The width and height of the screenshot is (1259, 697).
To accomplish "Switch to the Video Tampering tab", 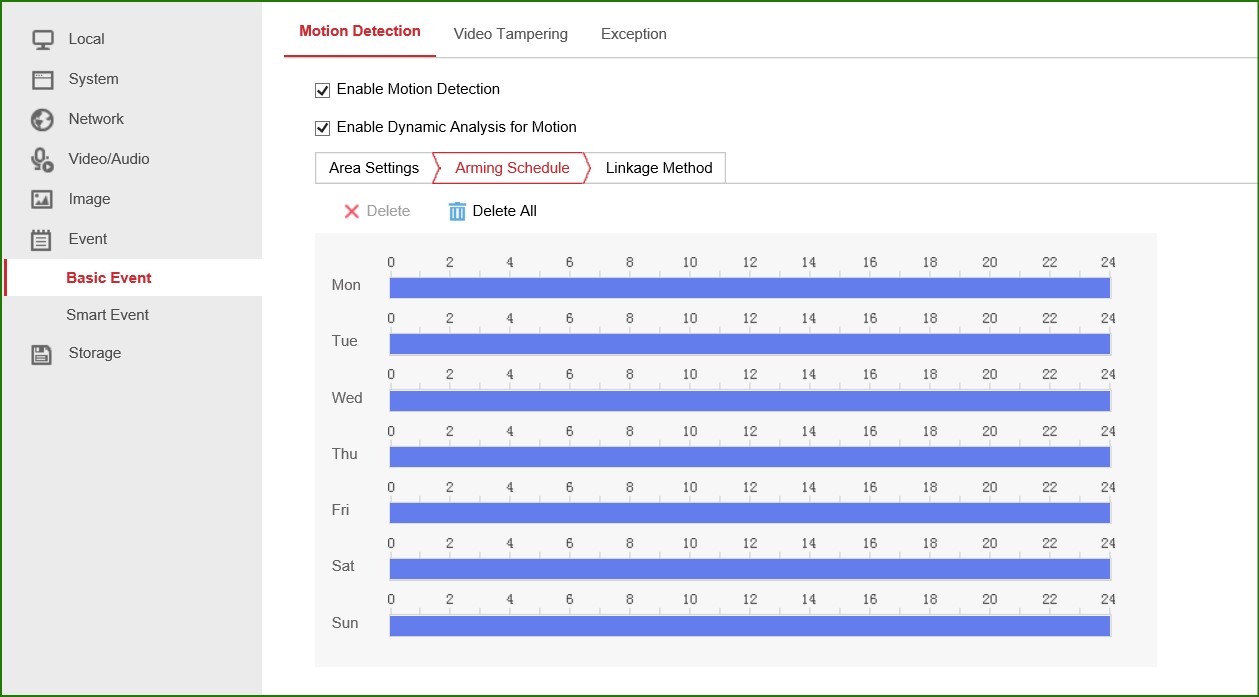I will (510, 34).
